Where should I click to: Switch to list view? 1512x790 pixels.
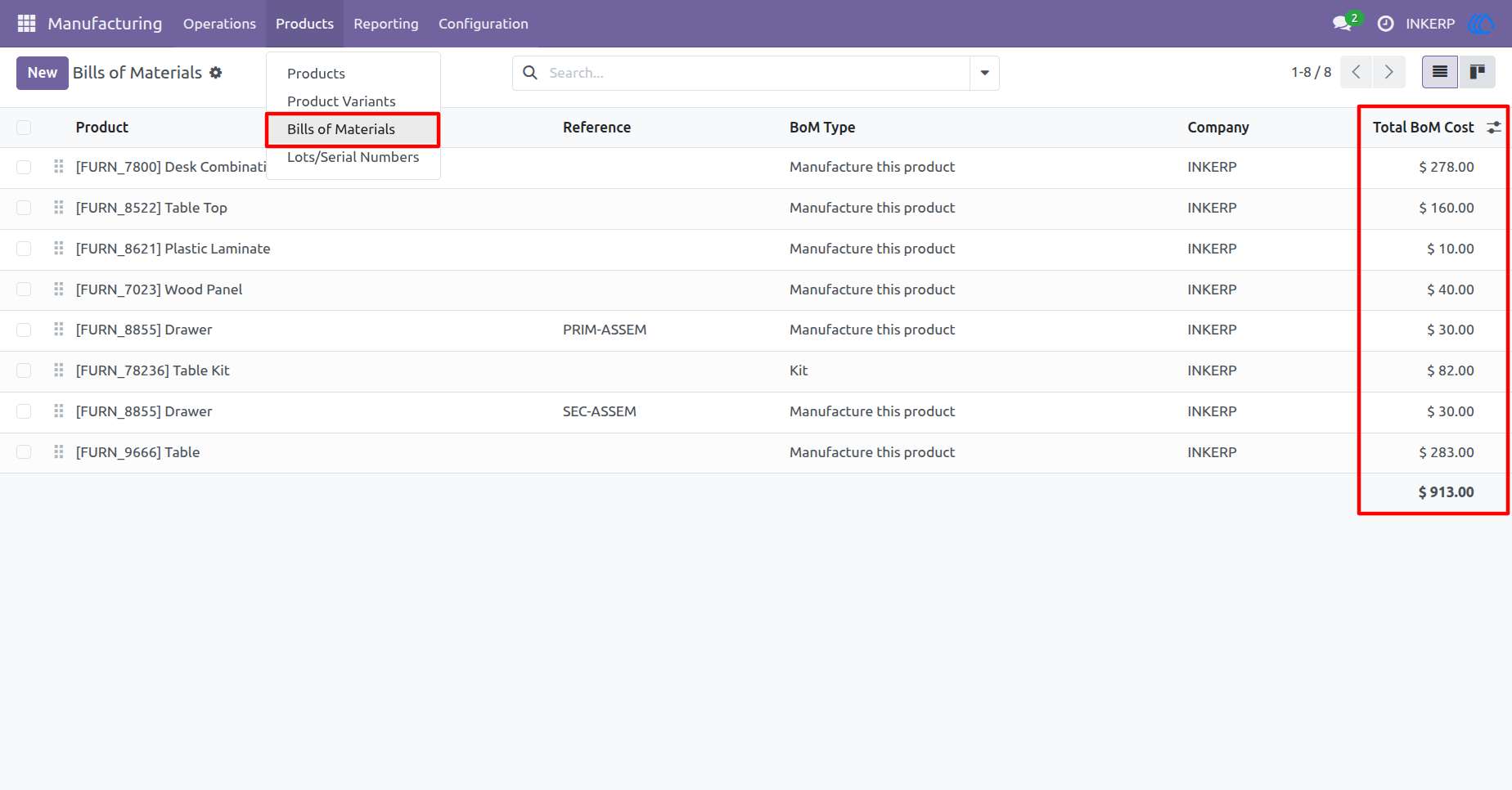click(x=1440, y=72)
